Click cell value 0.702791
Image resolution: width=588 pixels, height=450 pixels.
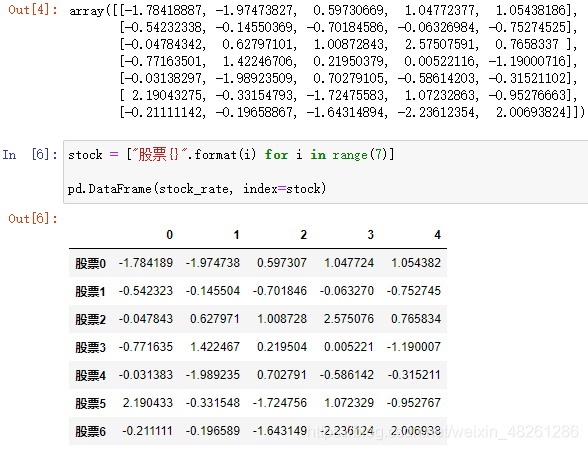tap(282, 375)
